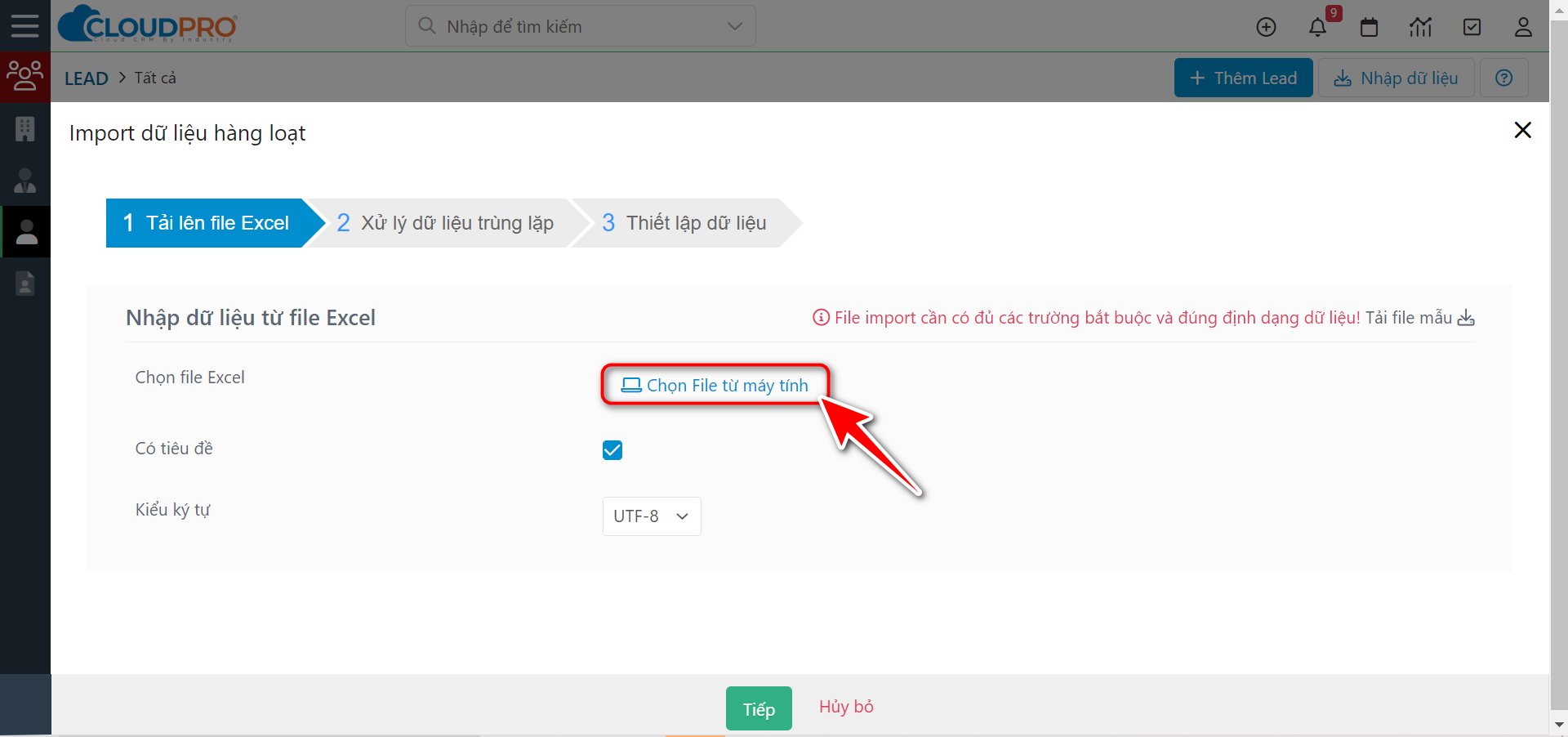Open the organizations building icon in sidebar
Image resolution: width=1568 pixels, height=737 pixels.
(x=25, y=129)
